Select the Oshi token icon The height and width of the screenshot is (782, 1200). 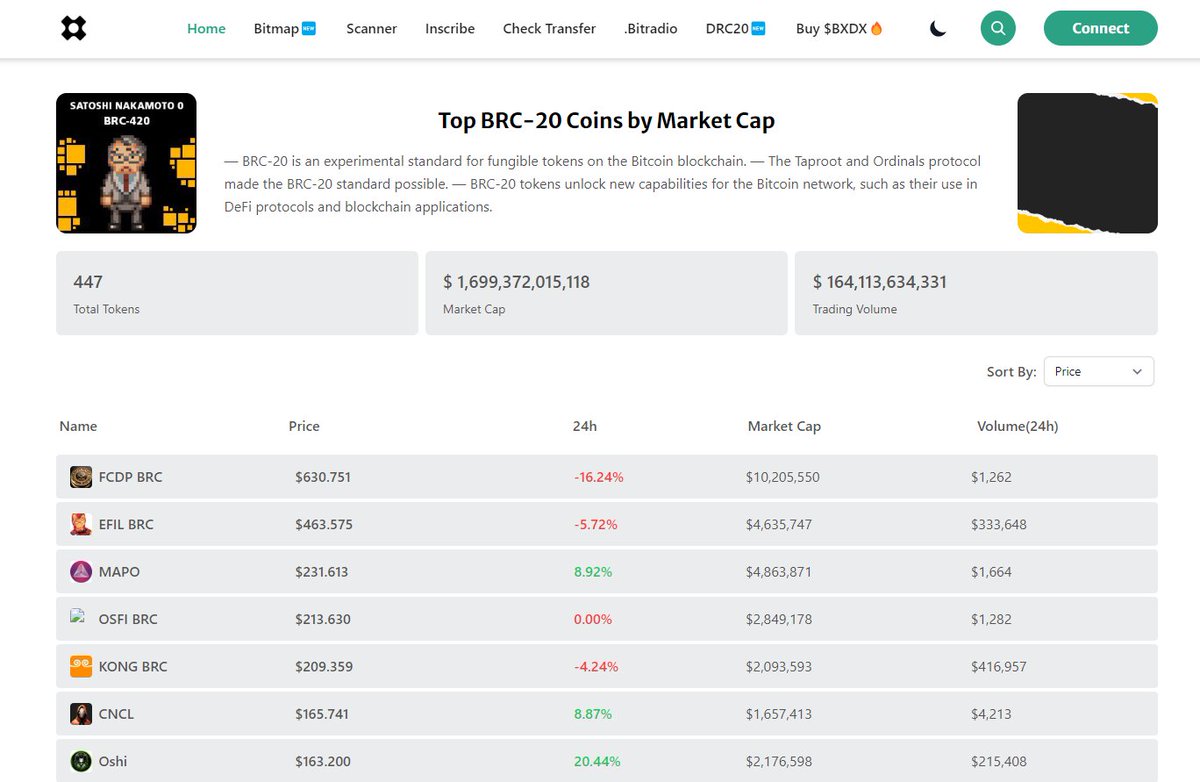[x=81, y=760]
